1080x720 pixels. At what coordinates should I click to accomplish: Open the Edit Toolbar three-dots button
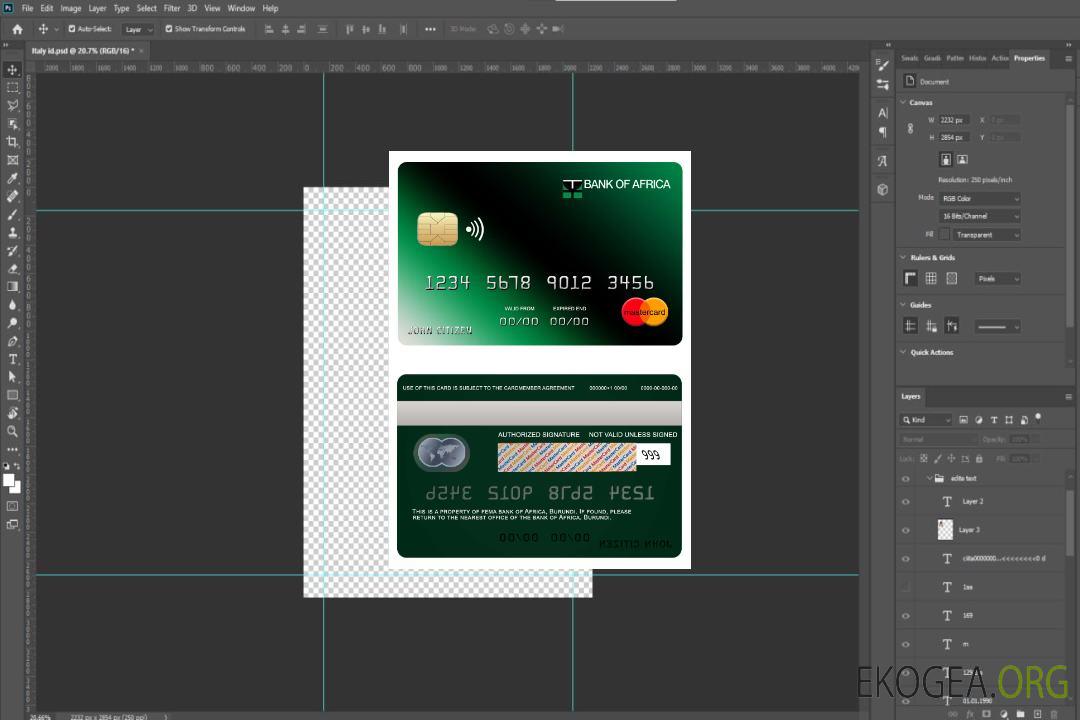pos(12,449)
